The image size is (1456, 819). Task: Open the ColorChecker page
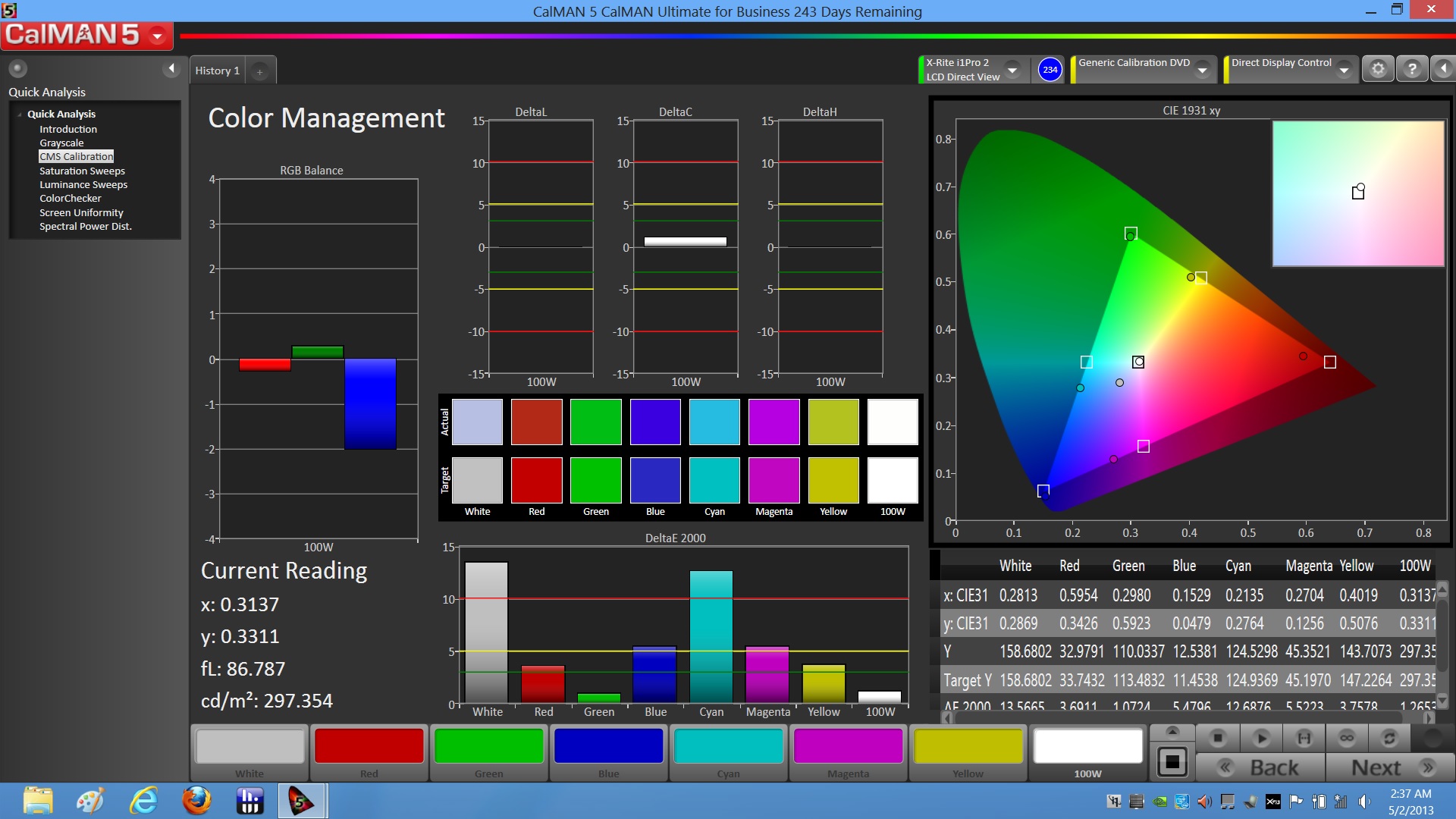(70, 198)
